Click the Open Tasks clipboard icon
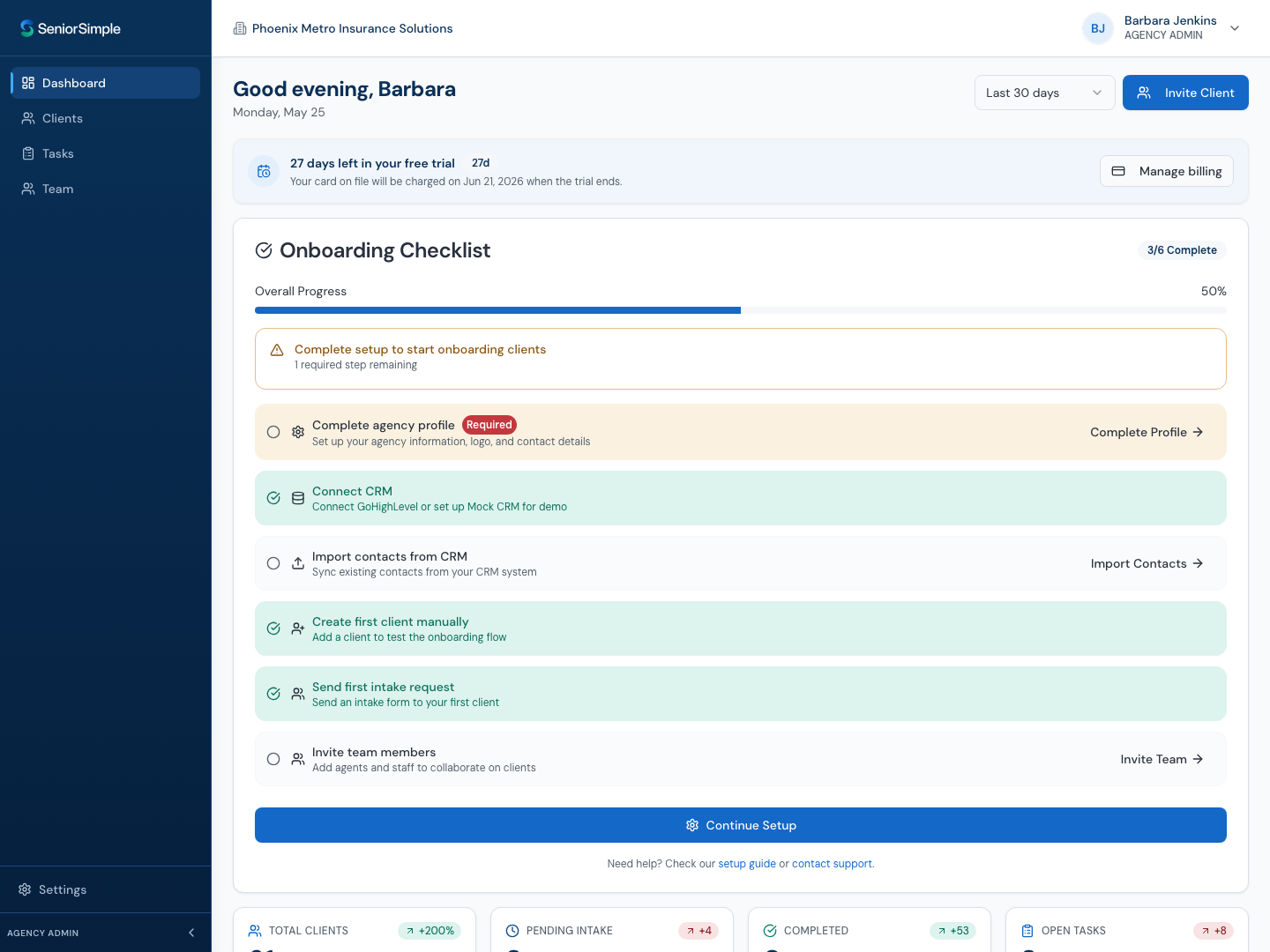This screenshot has height=952, width=1270. click(1027, 931)
